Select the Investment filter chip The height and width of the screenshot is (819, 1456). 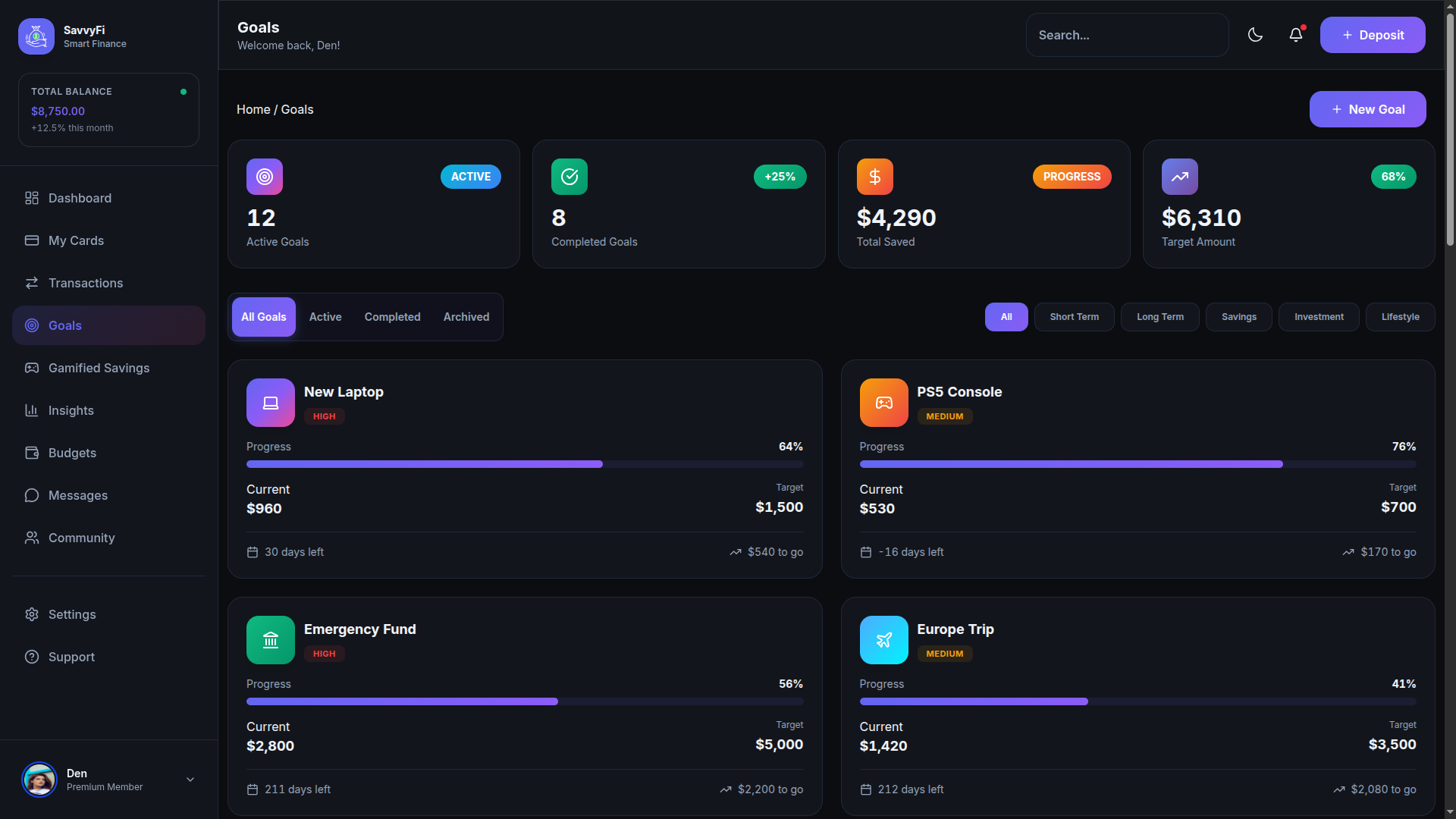(x=1318, y=317)
